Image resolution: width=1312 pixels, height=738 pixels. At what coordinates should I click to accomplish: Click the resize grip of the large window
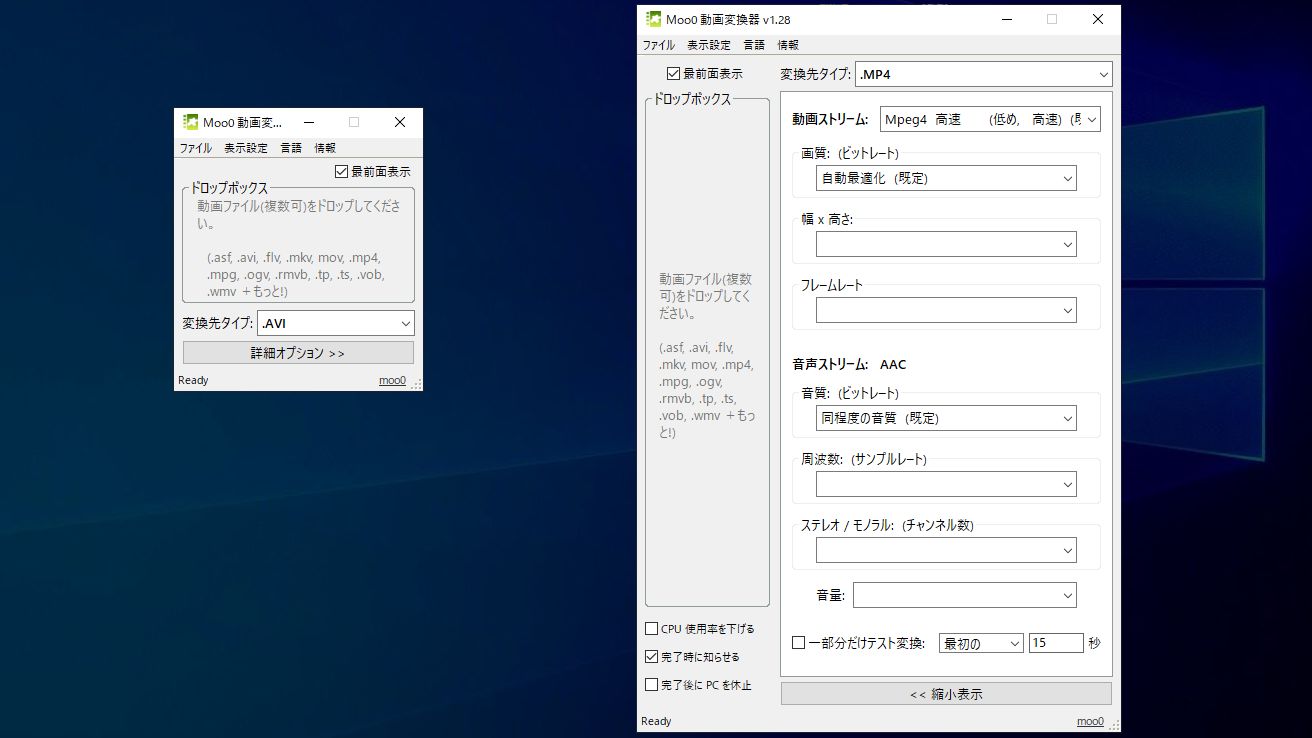click(1114, 724)
